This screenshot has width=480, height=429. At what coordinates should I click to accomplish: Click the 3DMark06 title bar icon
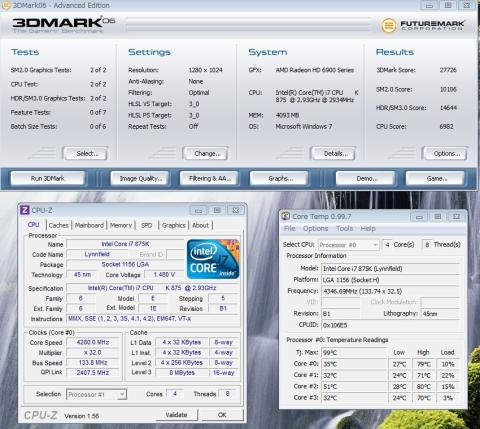[6, 5]
